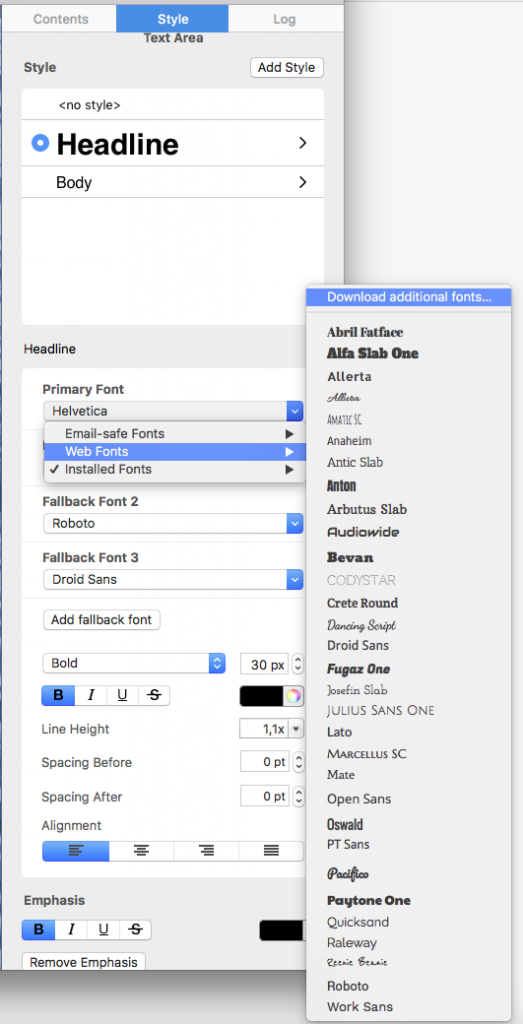Set alignment to left

pos(76,850)
